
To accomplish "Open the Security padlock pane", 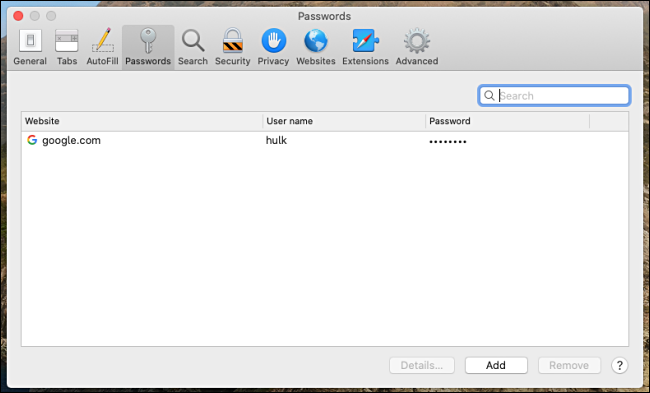I will tap(233, 47).
